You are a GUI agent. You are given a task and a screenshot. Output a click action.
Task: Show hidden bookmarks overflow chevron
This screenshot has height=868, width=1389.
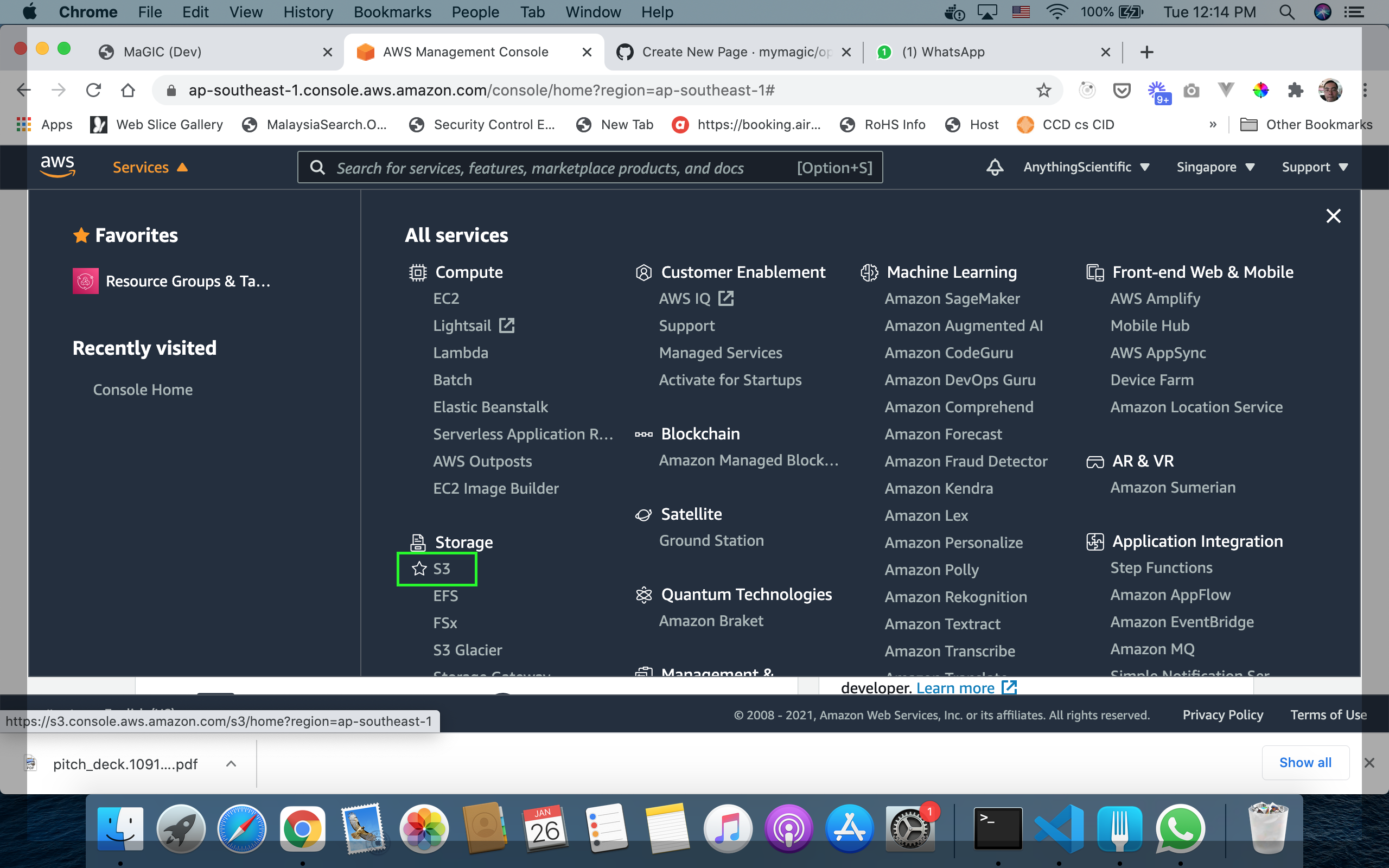pos(1213,125)
